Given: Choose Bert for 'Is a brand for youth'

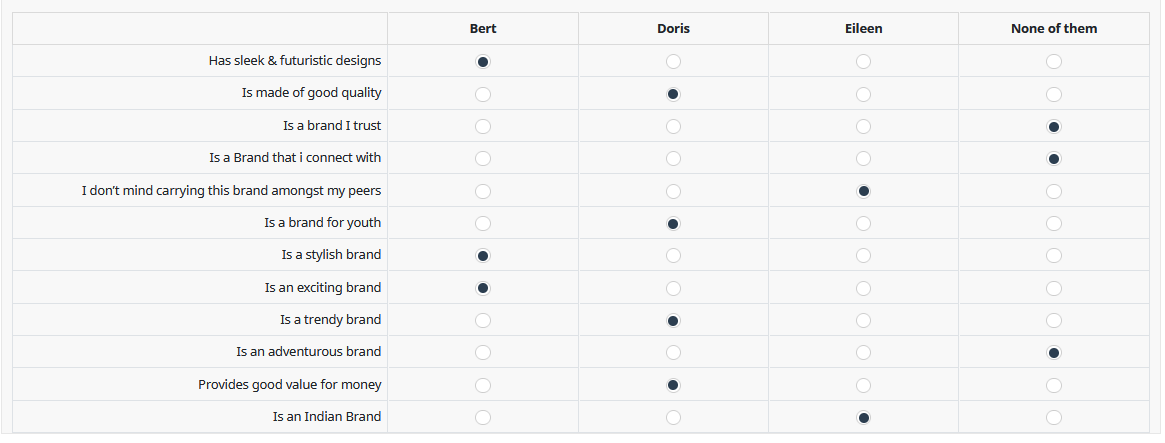Looking at the screenshot, I should point(483,223).
